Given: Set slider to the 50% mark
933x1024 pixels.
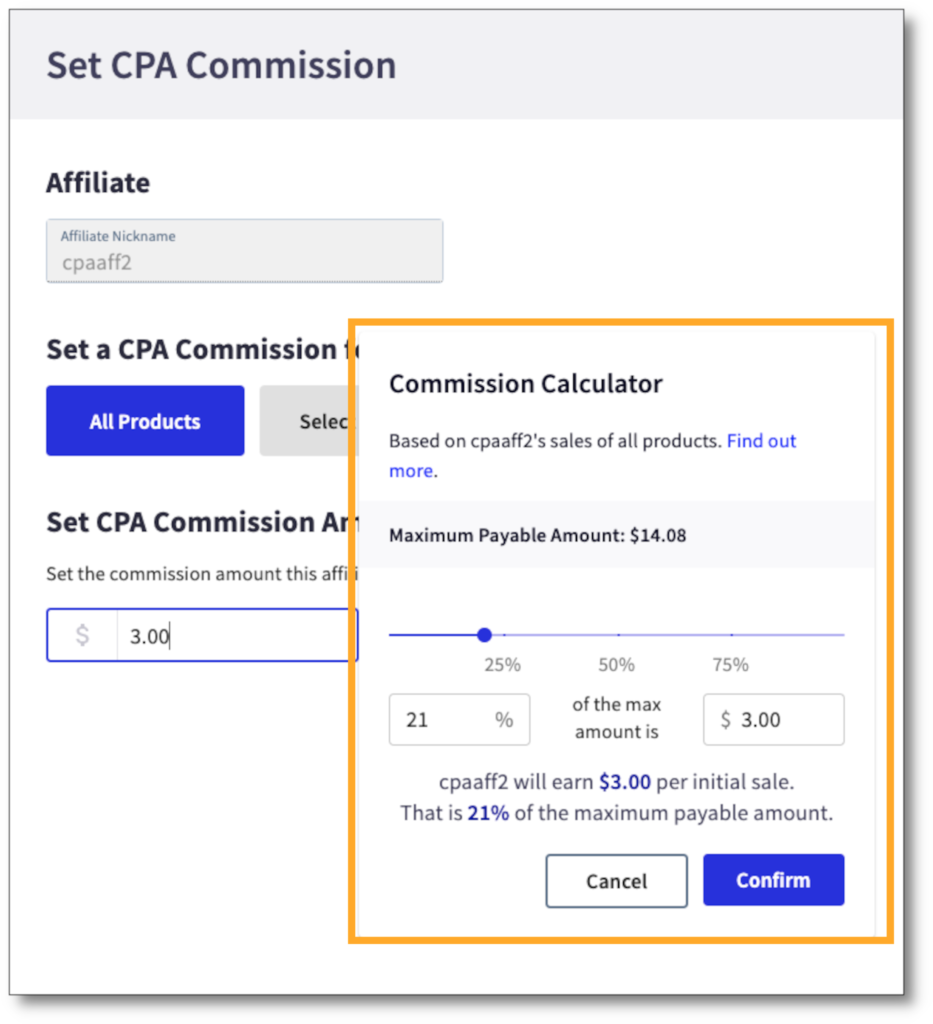Looking at the screenshot, I should [618, 634].
